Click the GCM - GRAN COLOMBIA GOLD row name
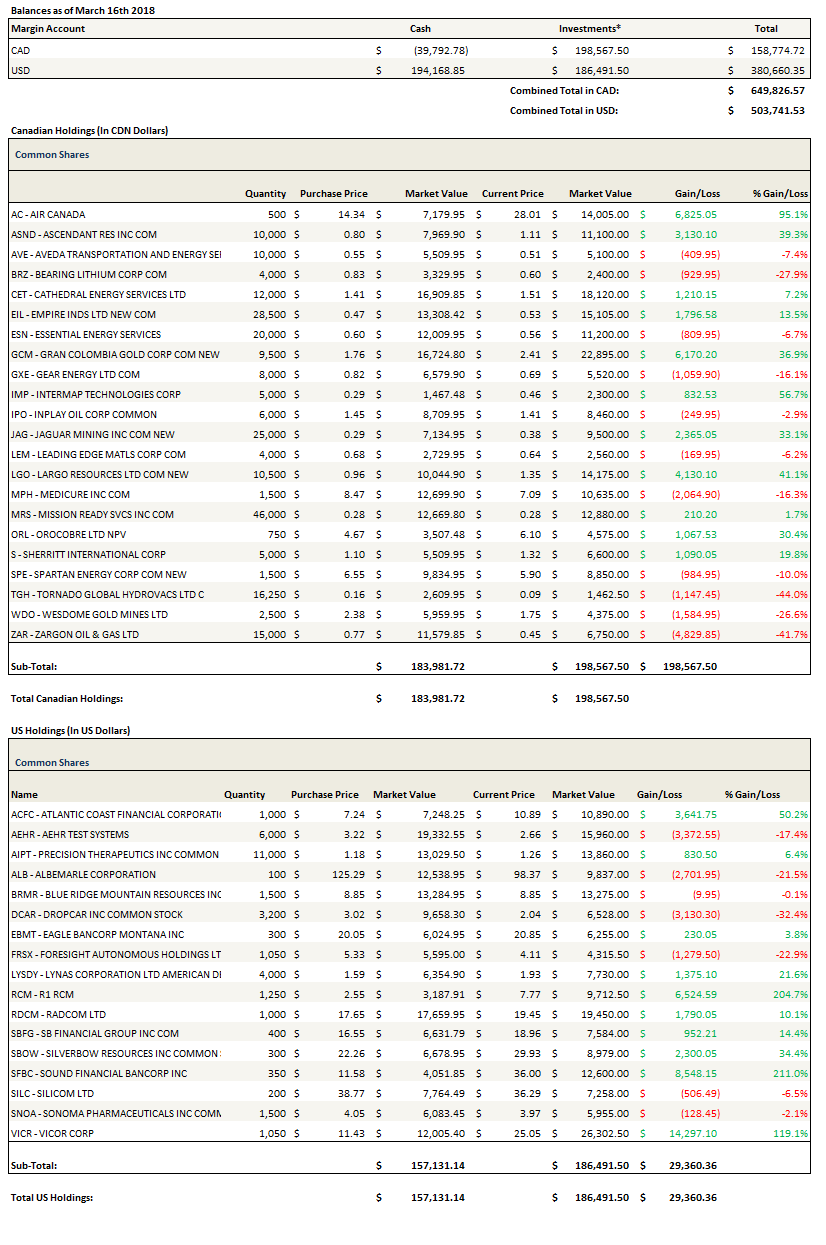Viewport: 826px width, 1245px height. (x=100, y=354)
